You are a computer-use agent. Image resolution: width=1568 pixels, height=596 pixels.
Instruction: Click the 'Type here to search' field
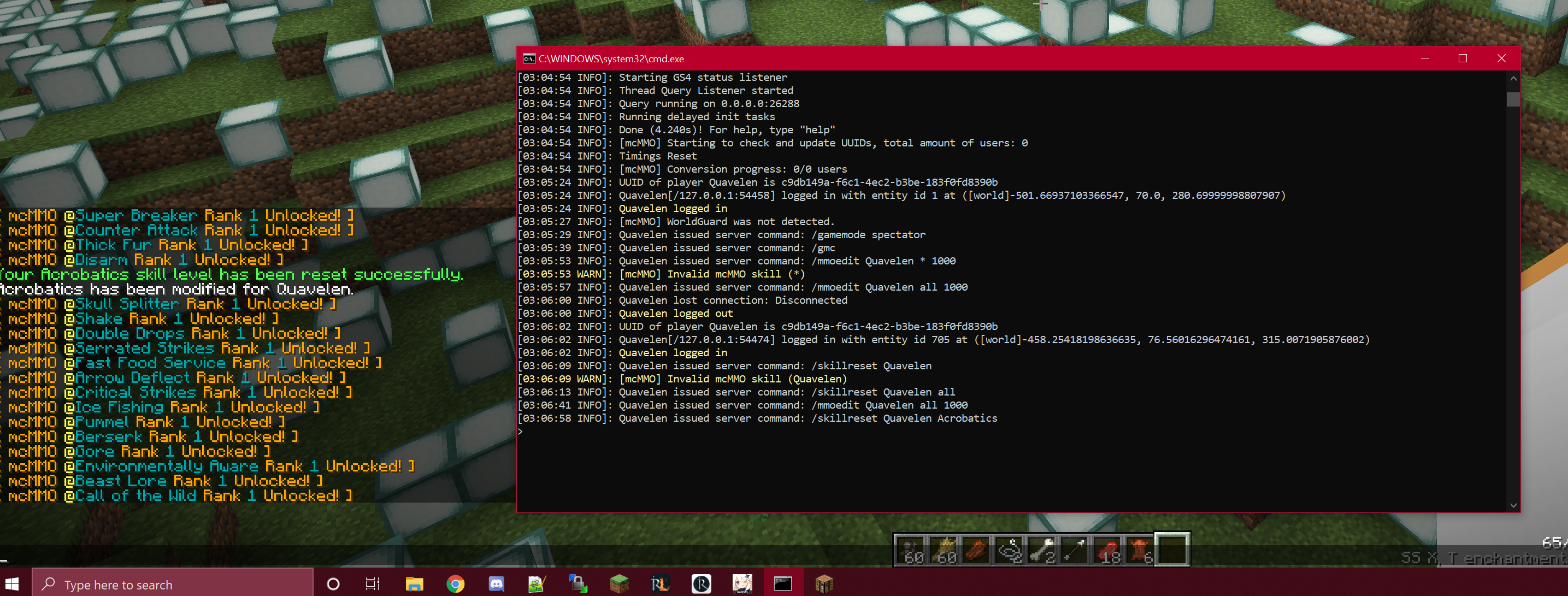(170, 584)
